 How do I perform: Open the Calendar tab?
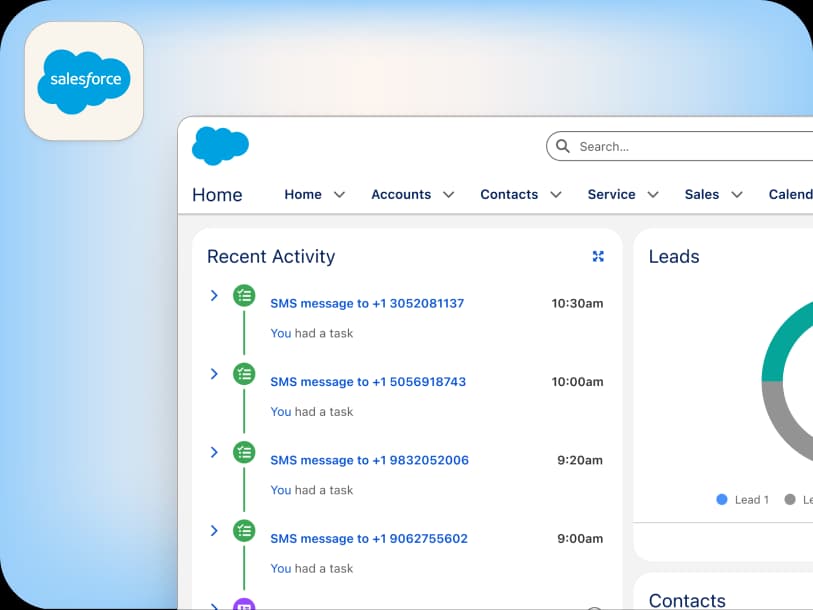pos(791,195)
